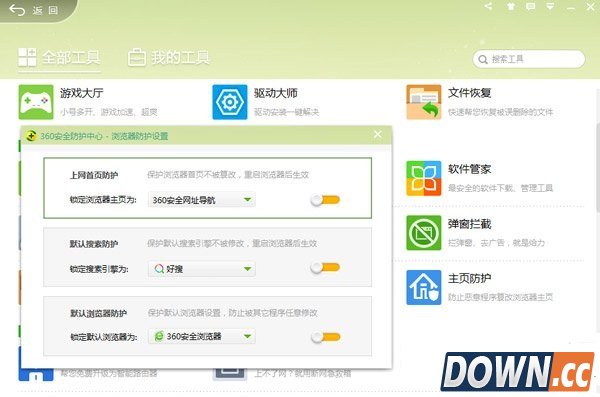600x397 pixels.
Task: Click the skin shirt icon in title bar
Action: [511, 6]
